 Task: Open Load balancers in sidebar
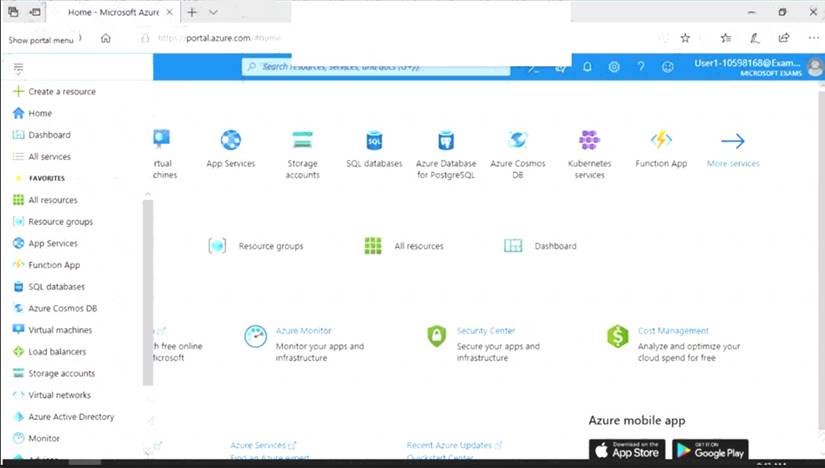pyautogui.click(x=49, y=351)
